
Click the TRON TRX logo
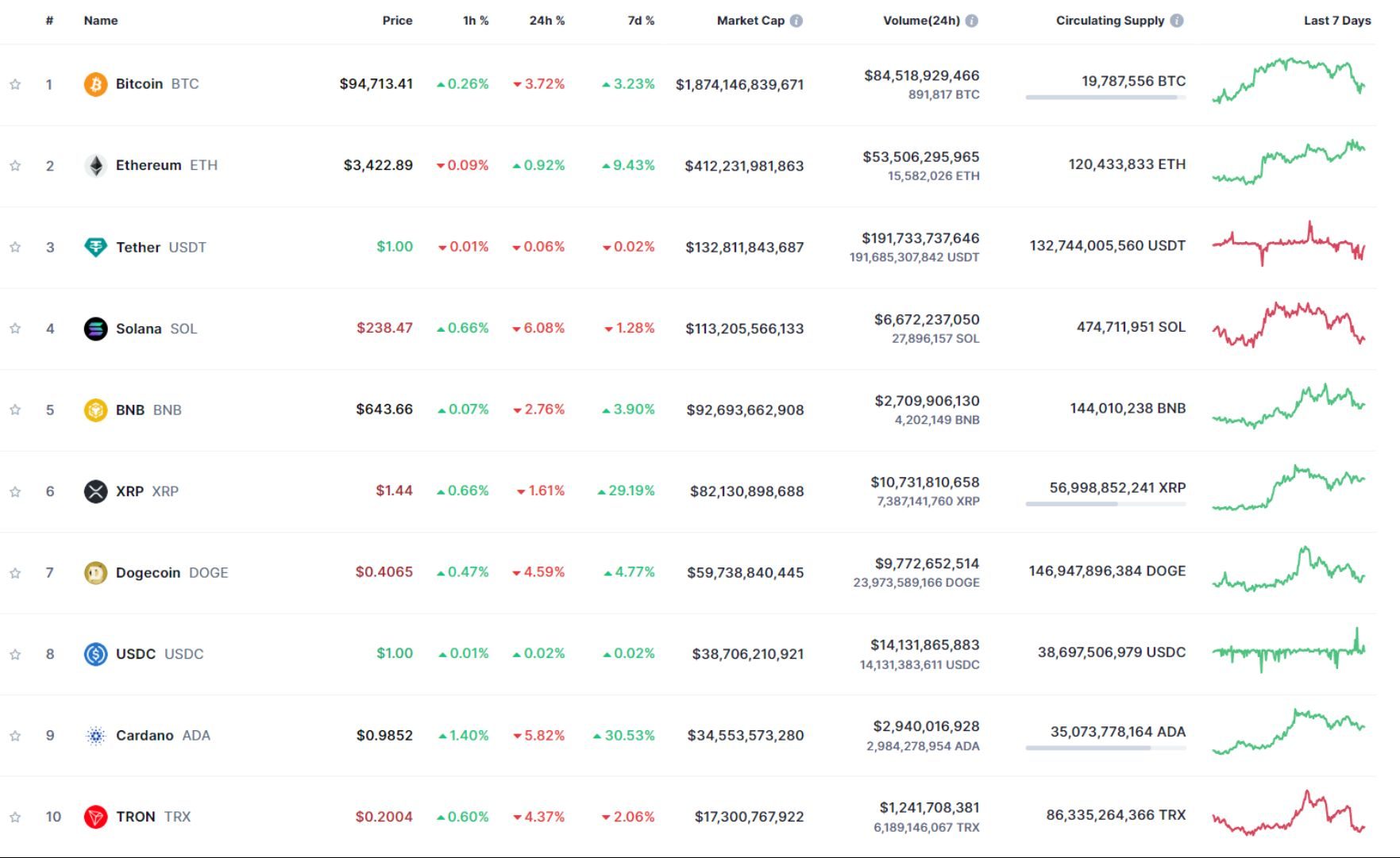95,816
